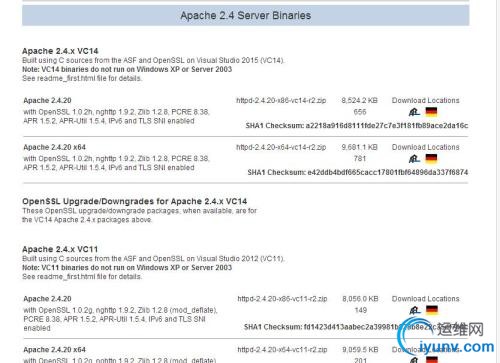Click the Apache 2.4.20 title under VC11
The width and height of the screenshot is (500, 363).
coord(47,299)
